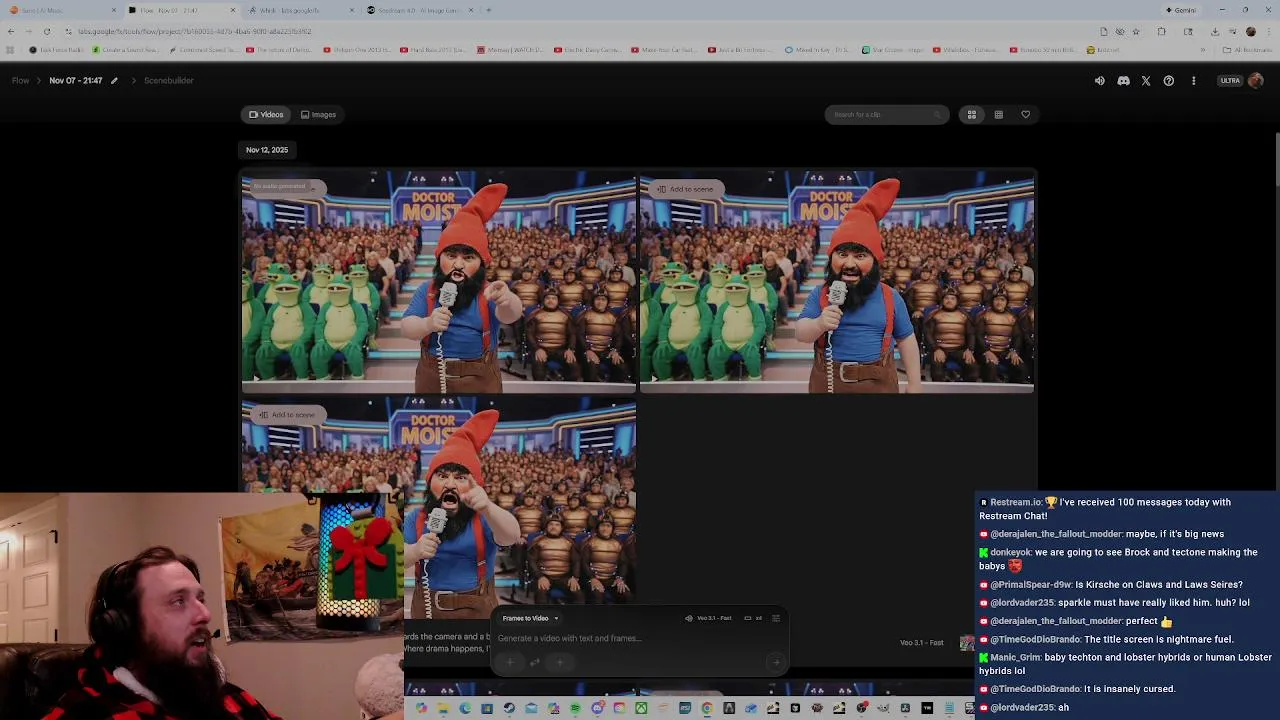1280x720 pixels.
Task: Open Spotify from the taskbar
Action: [575, 709]
